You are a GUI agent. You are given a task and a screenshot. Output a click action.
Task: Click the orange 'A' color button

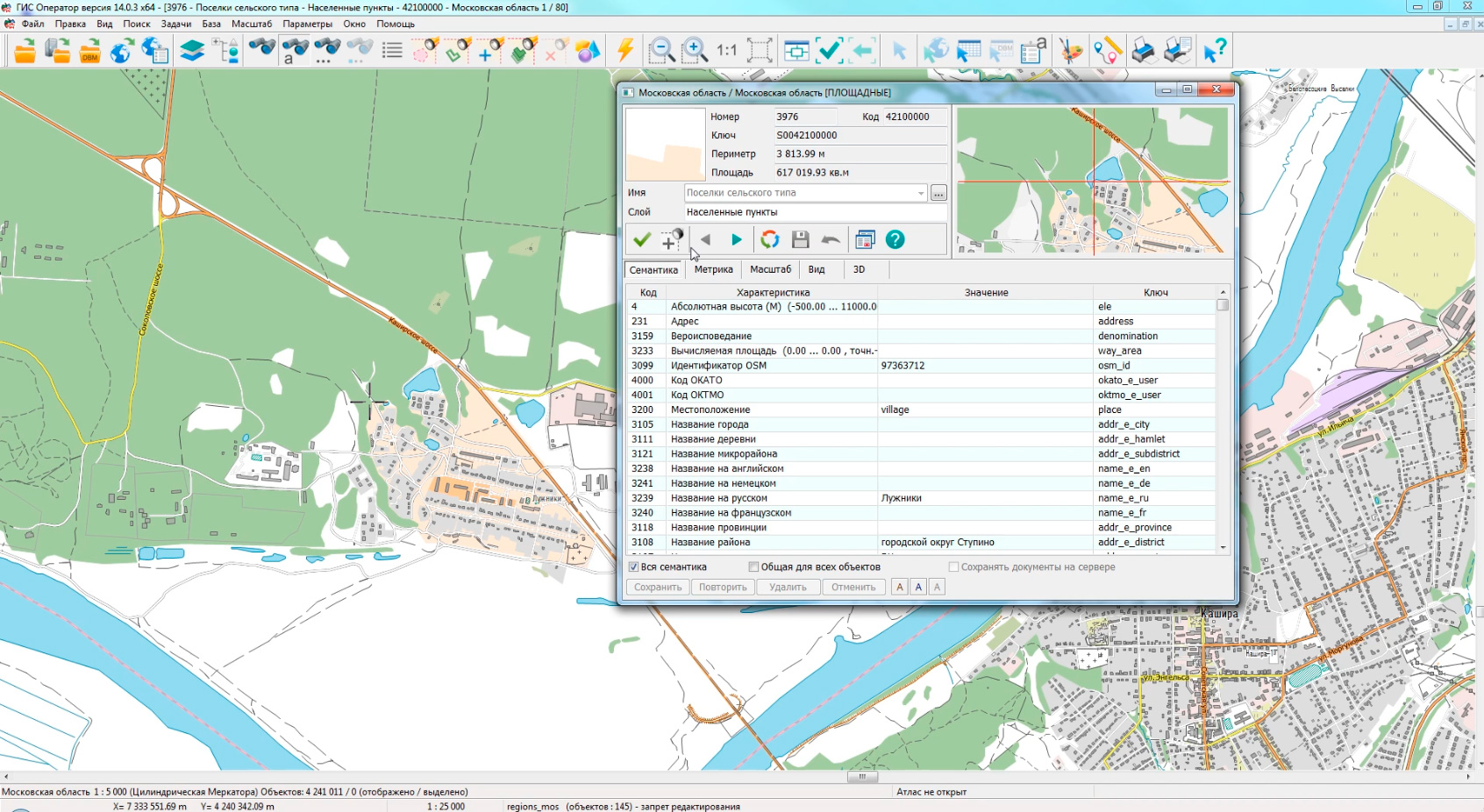900,588
